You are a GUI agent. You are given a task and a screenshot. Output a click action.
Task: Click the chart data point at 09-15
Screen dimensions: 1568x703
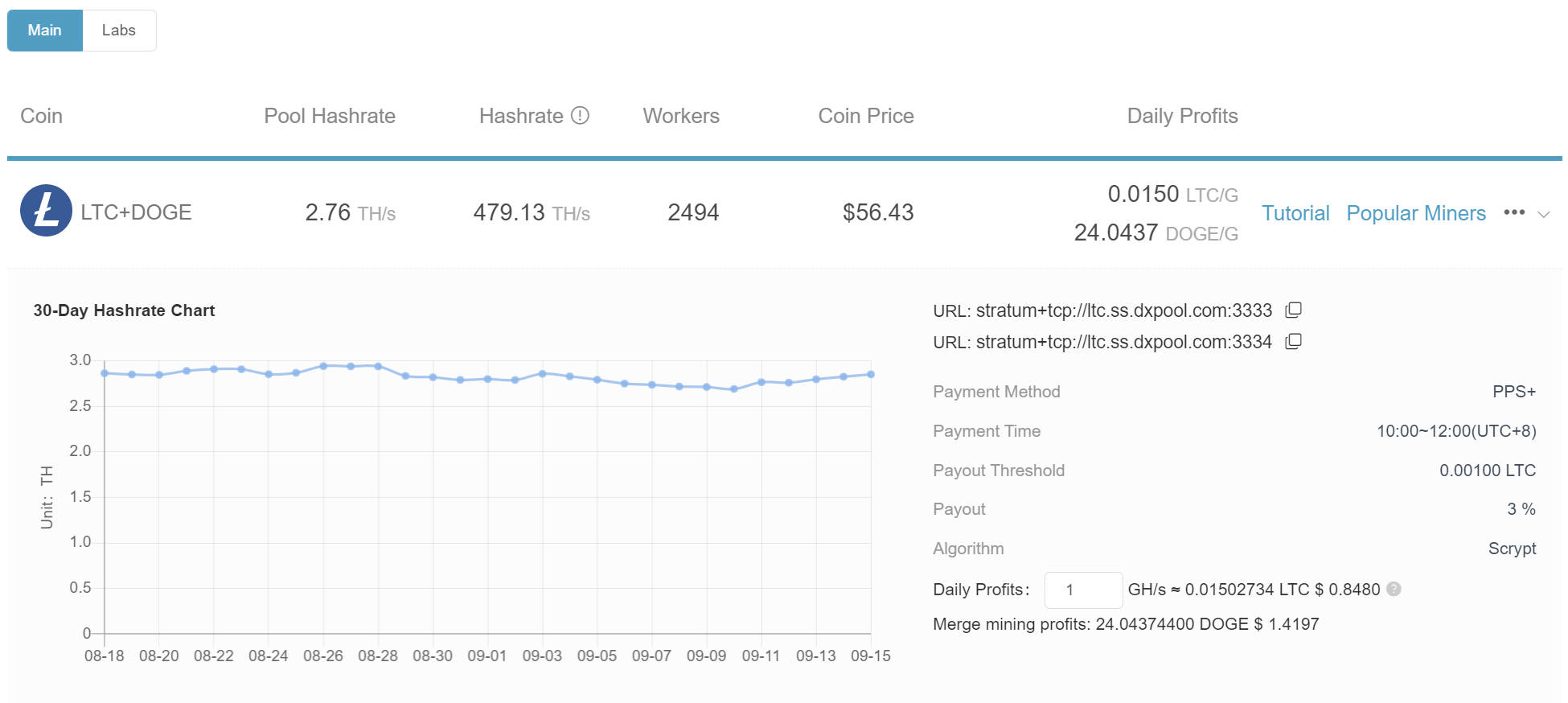click(871, 374)
